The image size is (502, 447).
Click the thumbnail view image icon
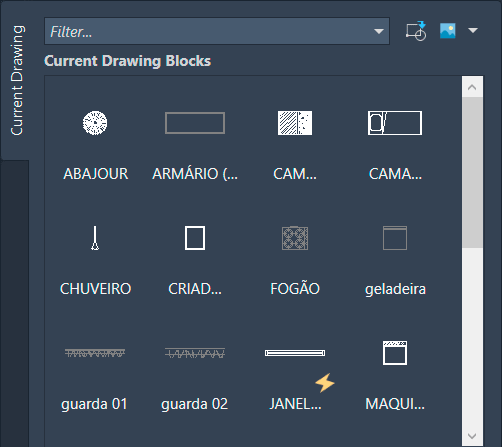(x=448, y=31)
